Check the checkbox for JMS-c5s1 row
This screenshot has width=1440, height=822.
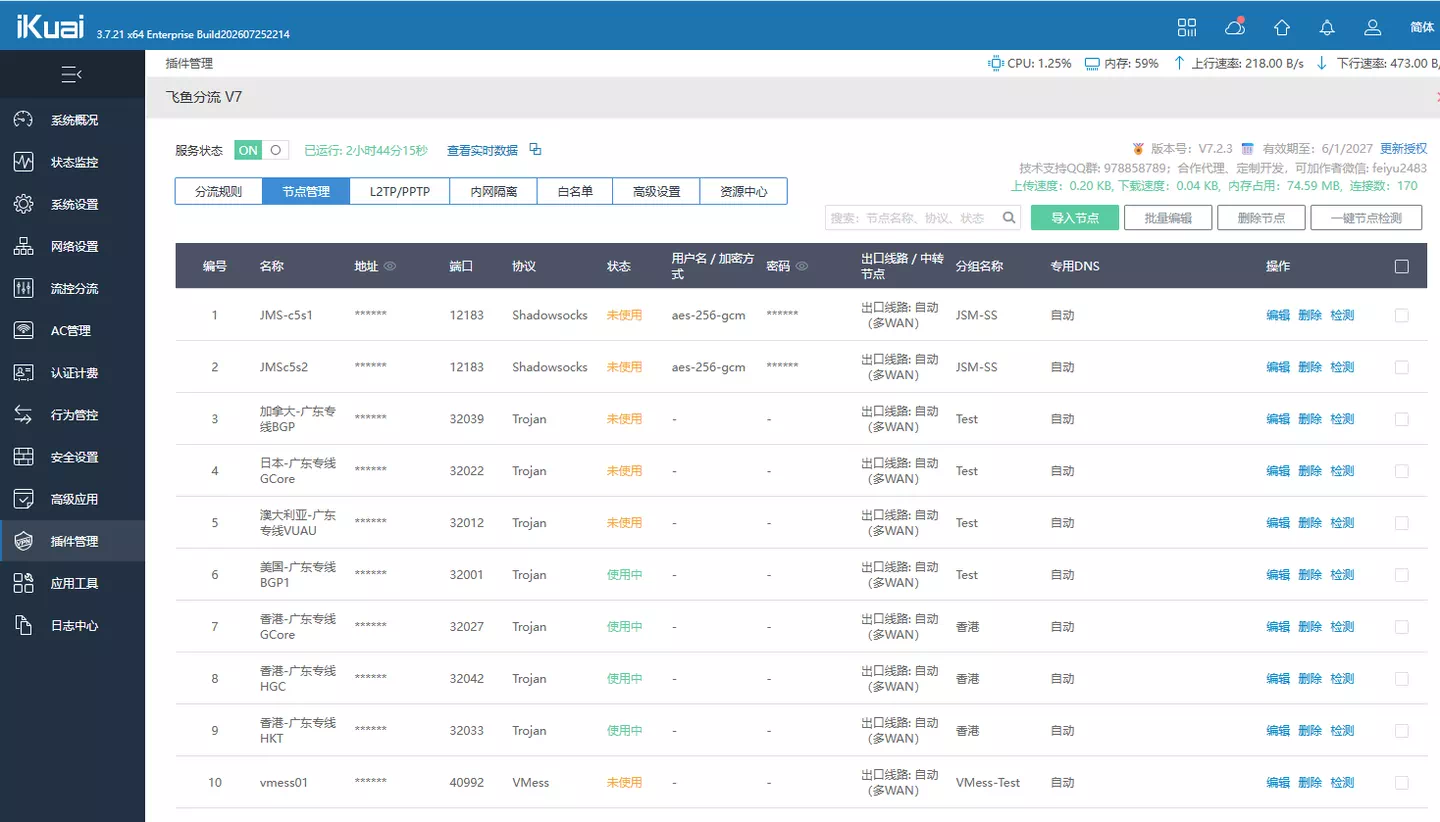pos(1401,315)
